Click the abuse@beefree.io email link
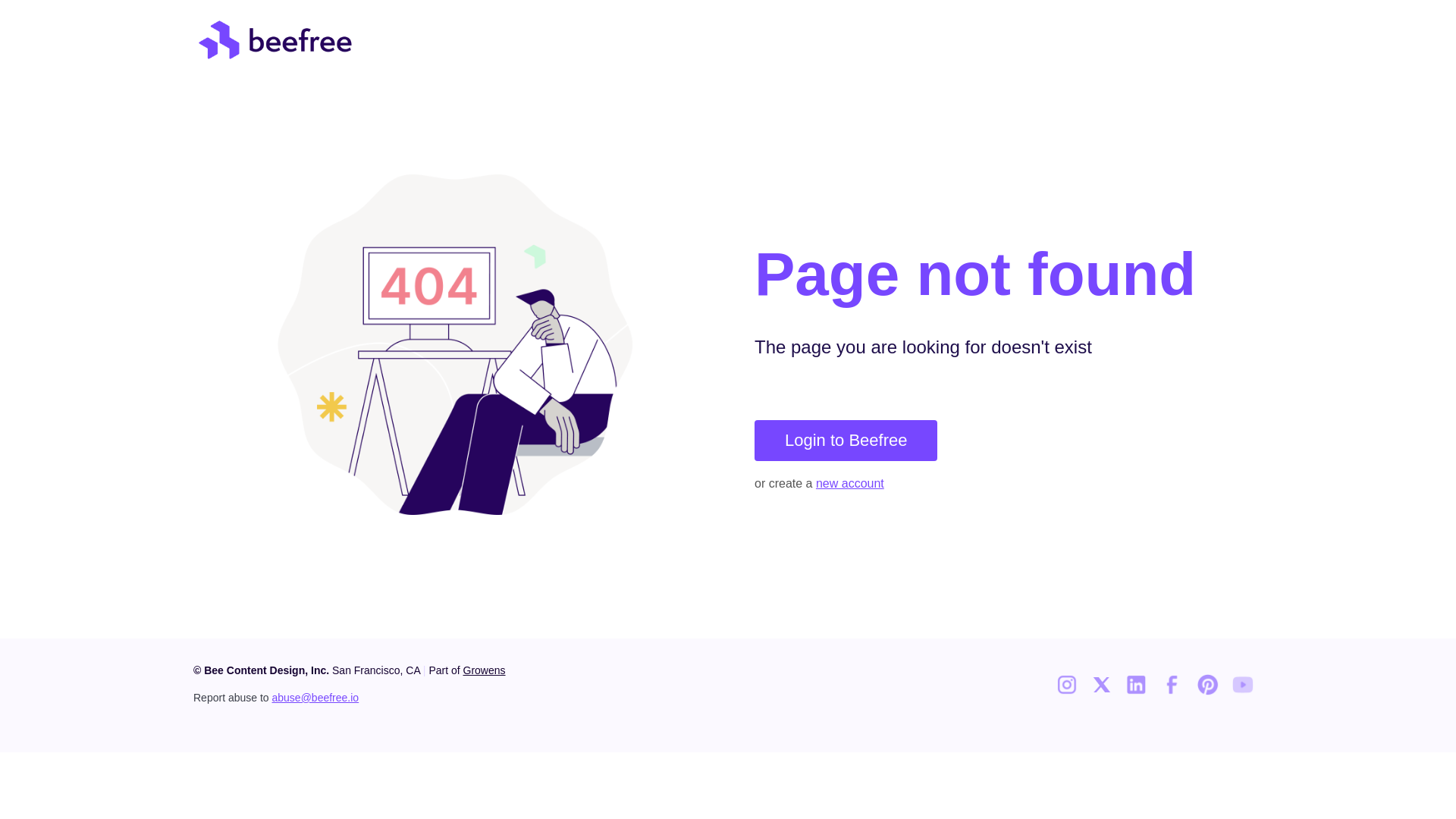 [315, 698]
